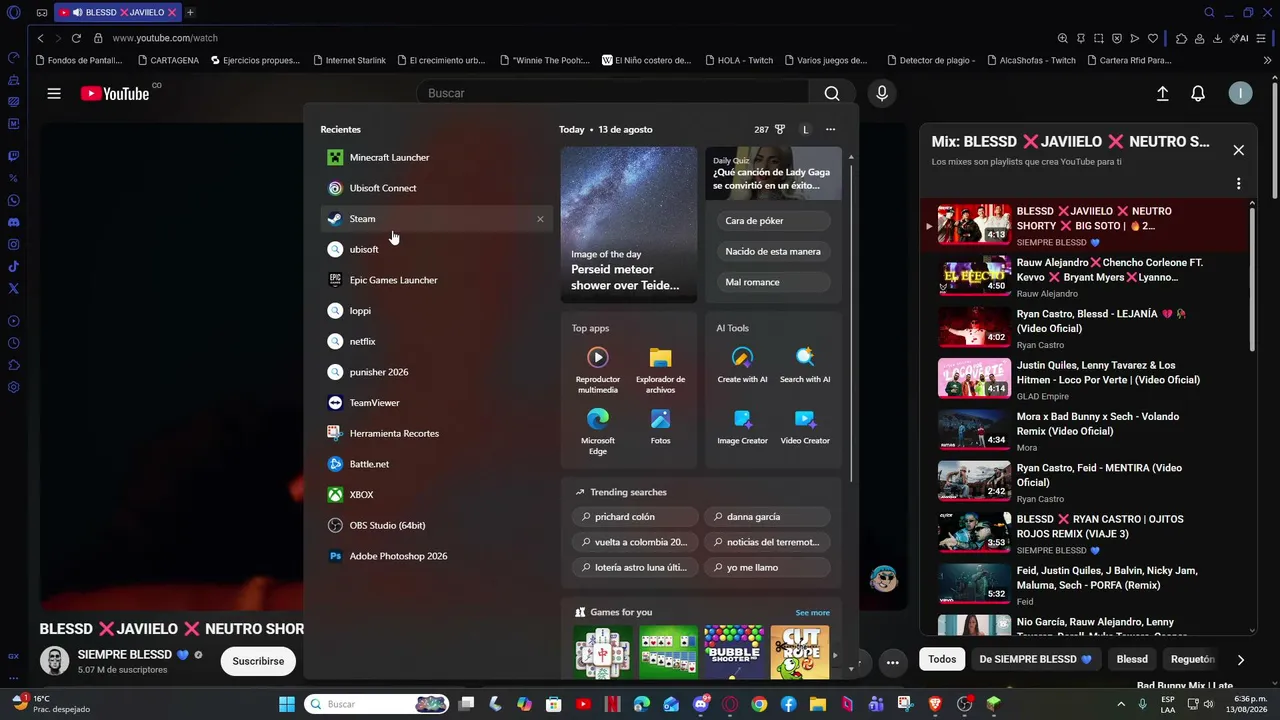Answer the quiz with 'Mal romance'

tap(773, 282)
